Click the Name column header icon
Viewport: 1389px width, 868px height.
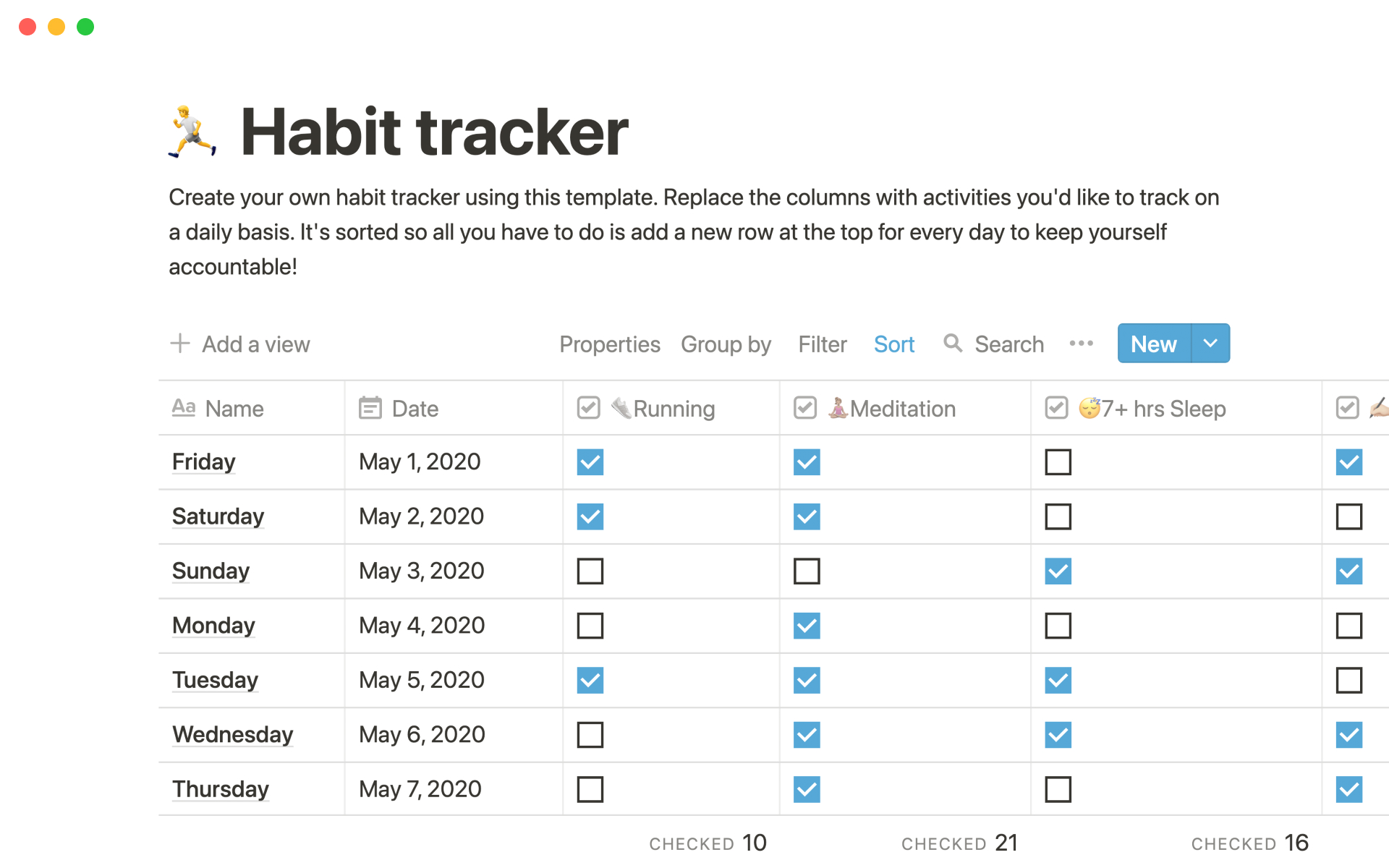(x=183, y=408)
